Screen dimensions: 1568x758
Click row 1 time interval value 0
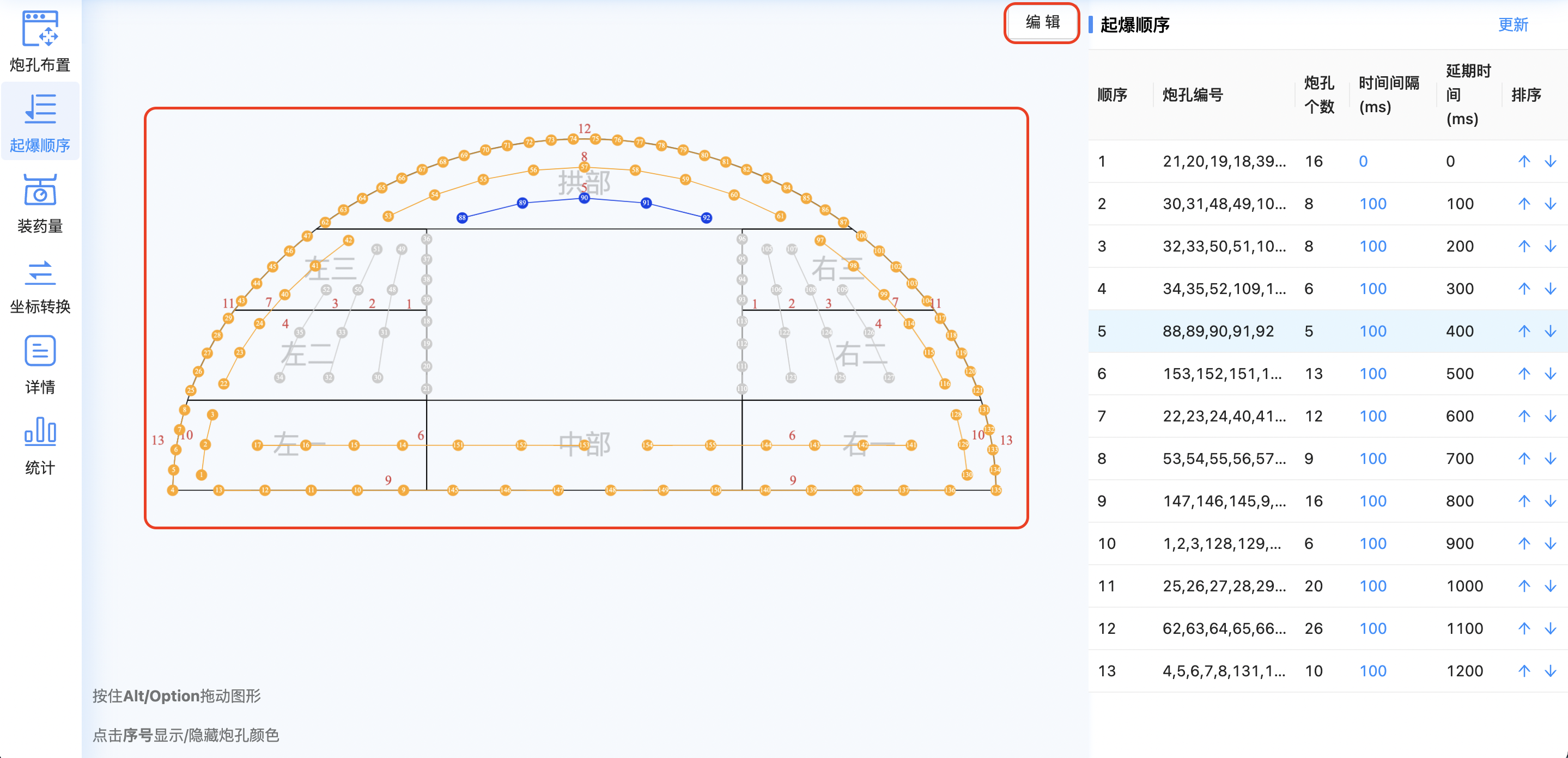click(x=1363, y=161)
